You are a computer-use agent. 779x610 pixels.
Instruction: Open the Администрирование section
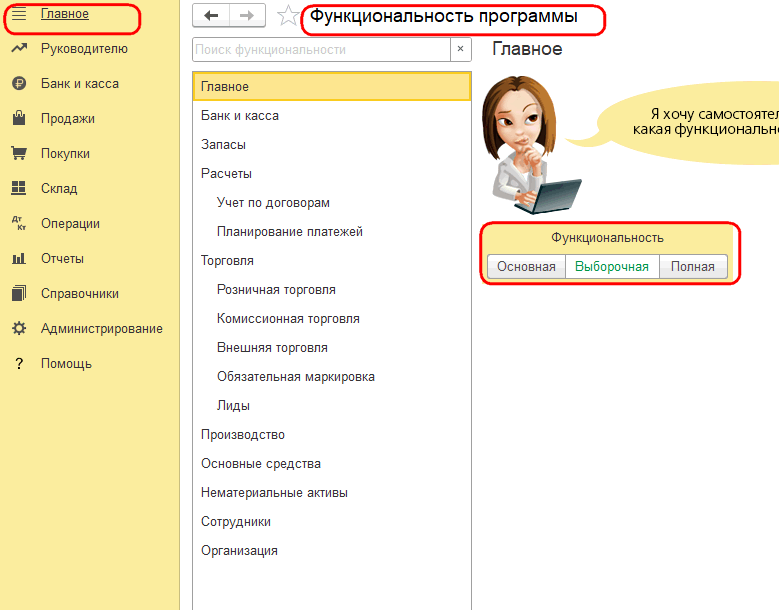point(102,328)
